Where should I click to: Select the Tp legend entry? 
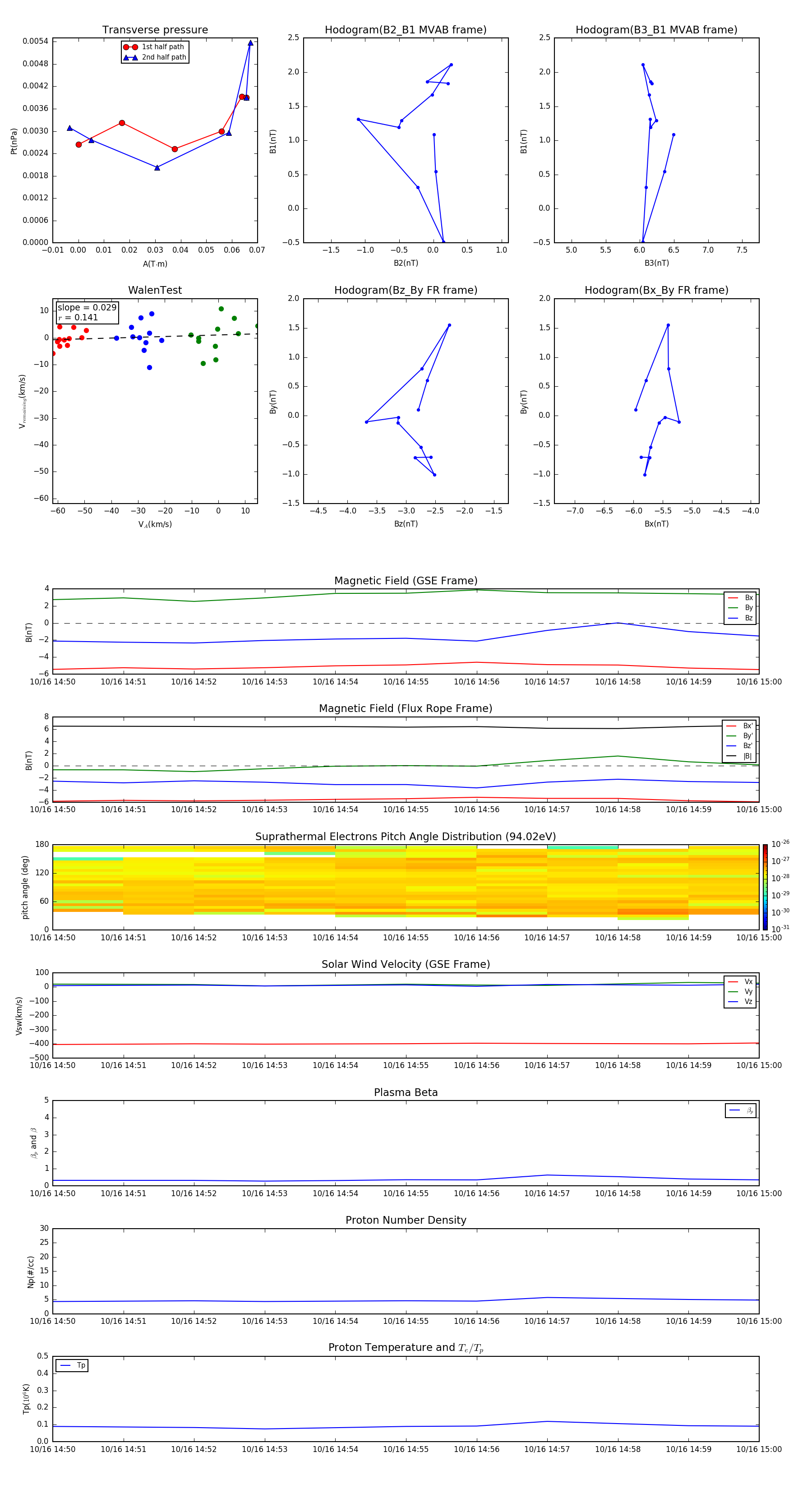[72, 1365]
